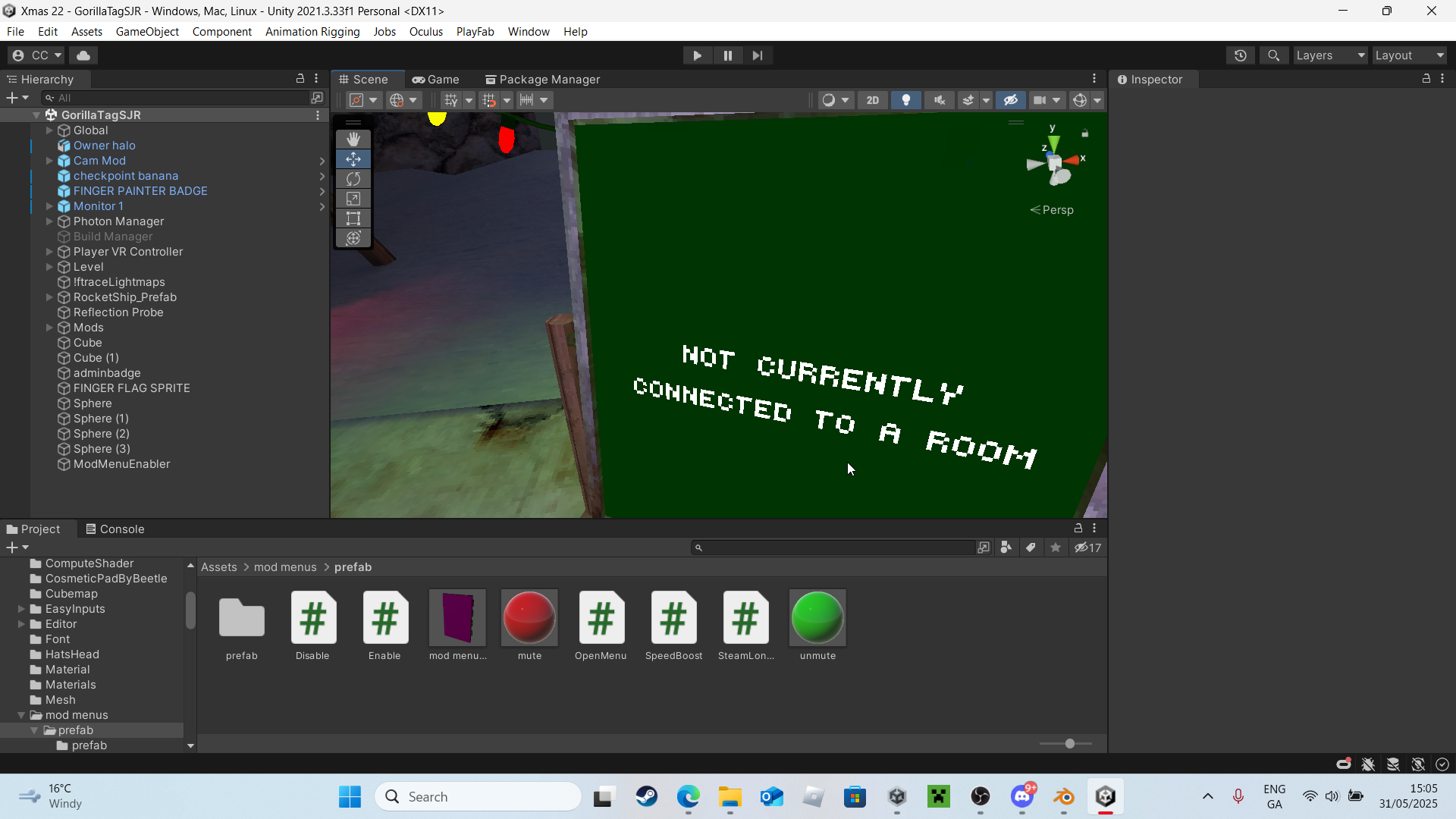1456x819 pixels.
Task: Select the Scale tool
Action: point(353,199)
